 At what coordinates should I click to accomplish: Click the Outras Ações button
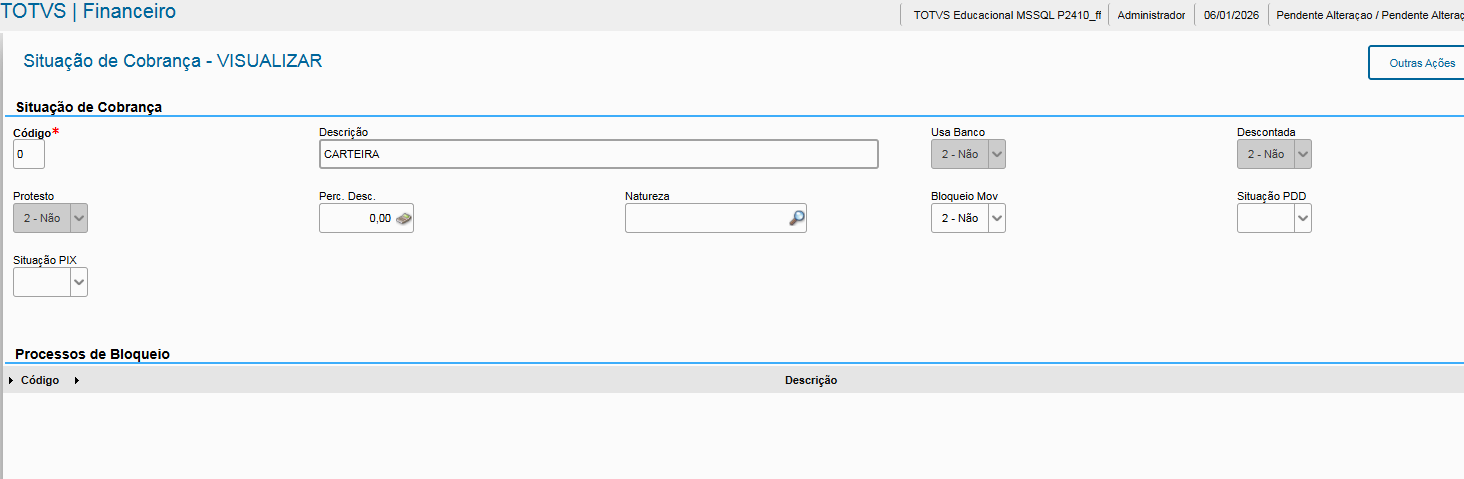click(x=1421, y=63)
